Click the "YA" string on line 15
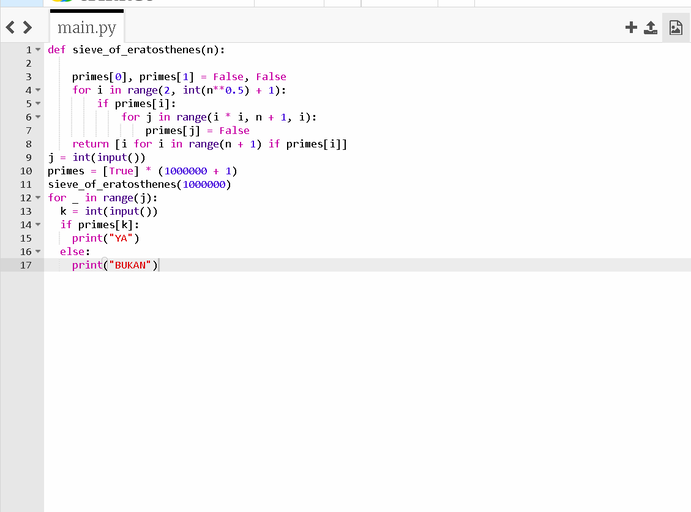The height and width of the screenshot is (512, 691). [x=121, y=238]
